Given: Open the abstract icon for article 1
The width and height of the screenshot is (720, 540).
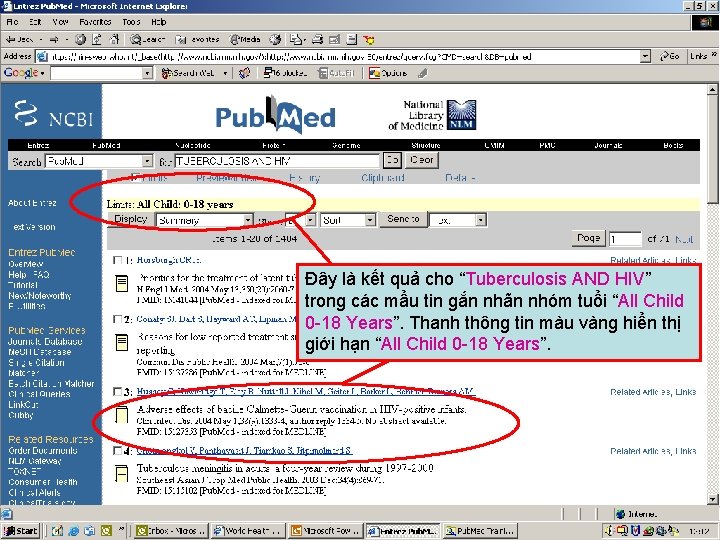Looking at the screenshot, I should click(122, 283).
